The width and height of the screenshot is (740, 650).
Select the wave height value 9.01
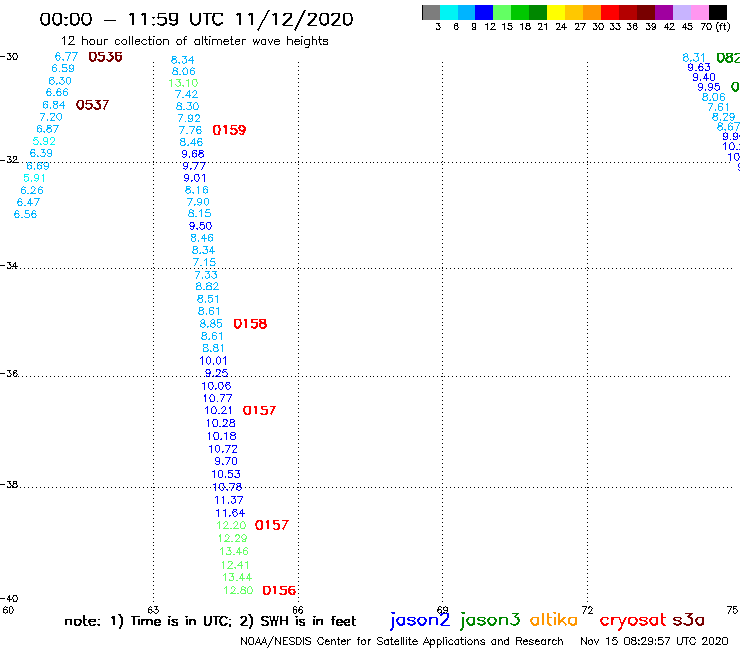tap(195, 178)
